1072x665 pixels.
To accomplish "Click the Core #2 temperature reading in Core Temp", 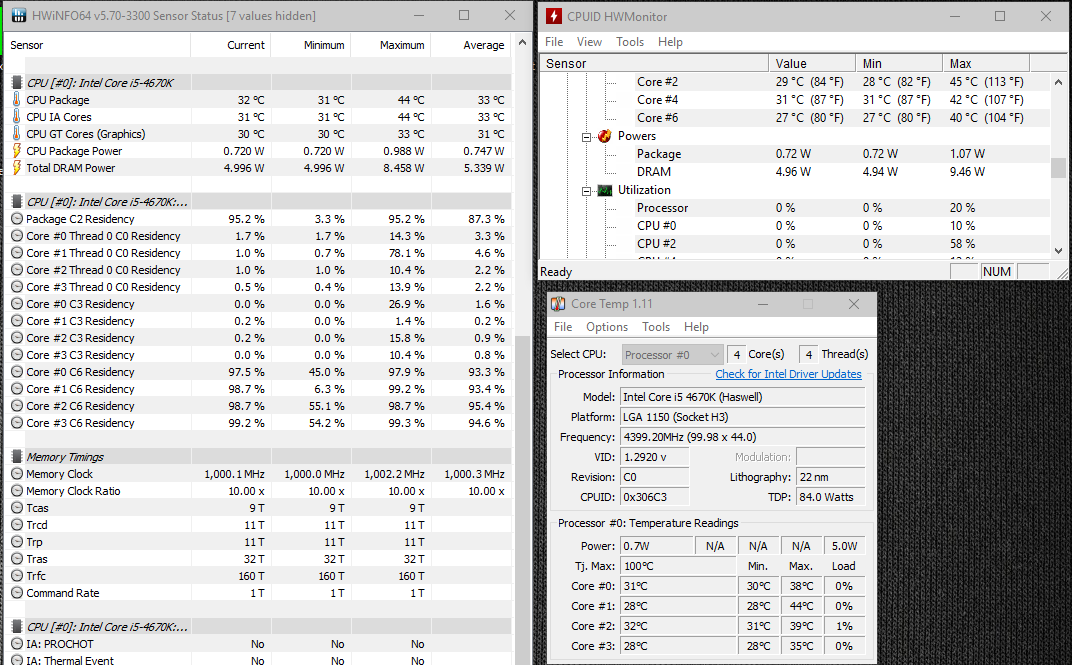I will coord(678,626).
